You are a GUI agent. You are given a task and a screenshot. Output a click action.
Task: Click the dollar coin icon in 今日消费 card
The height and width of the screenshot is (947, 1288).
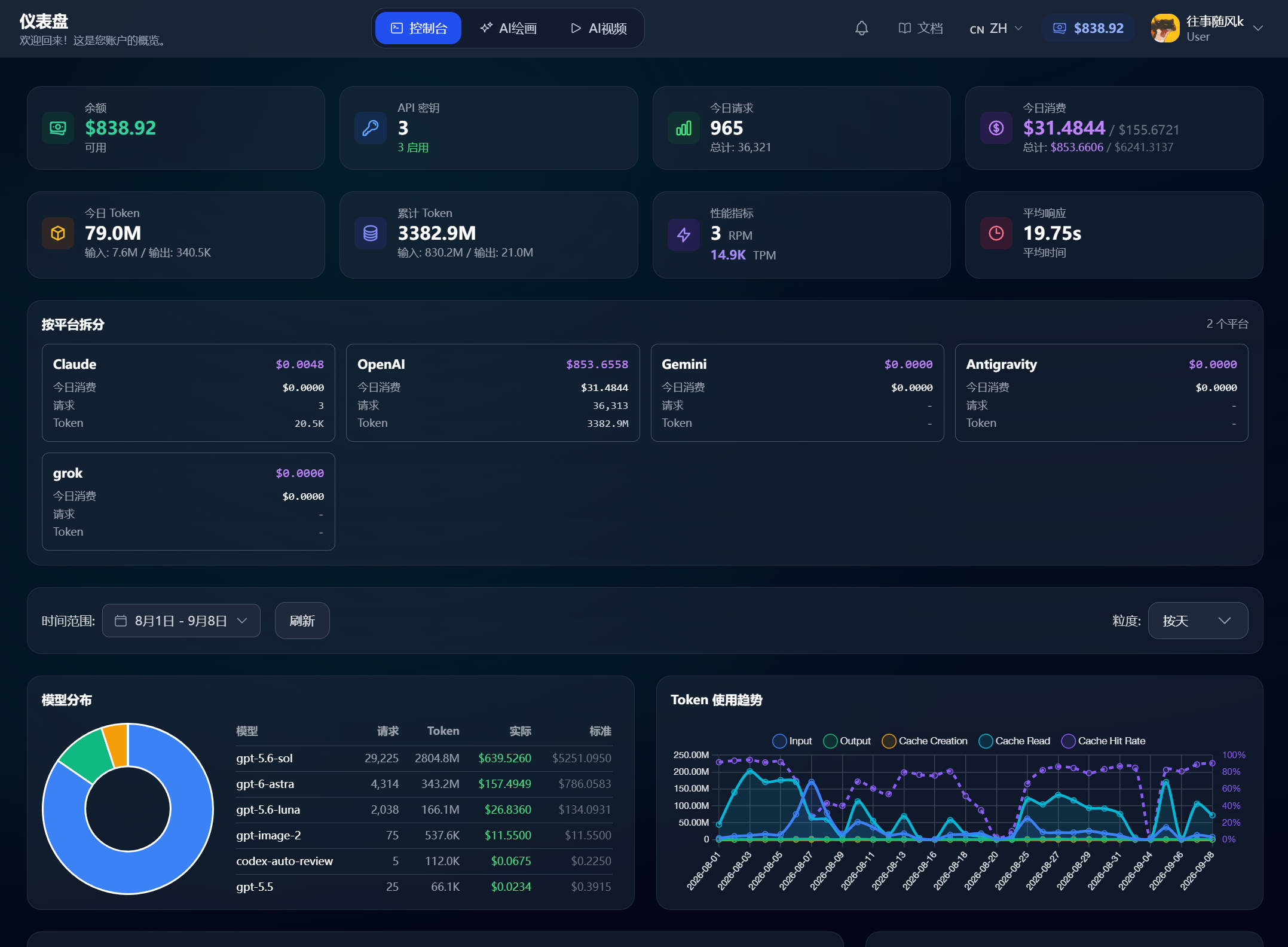pos(996,128)
